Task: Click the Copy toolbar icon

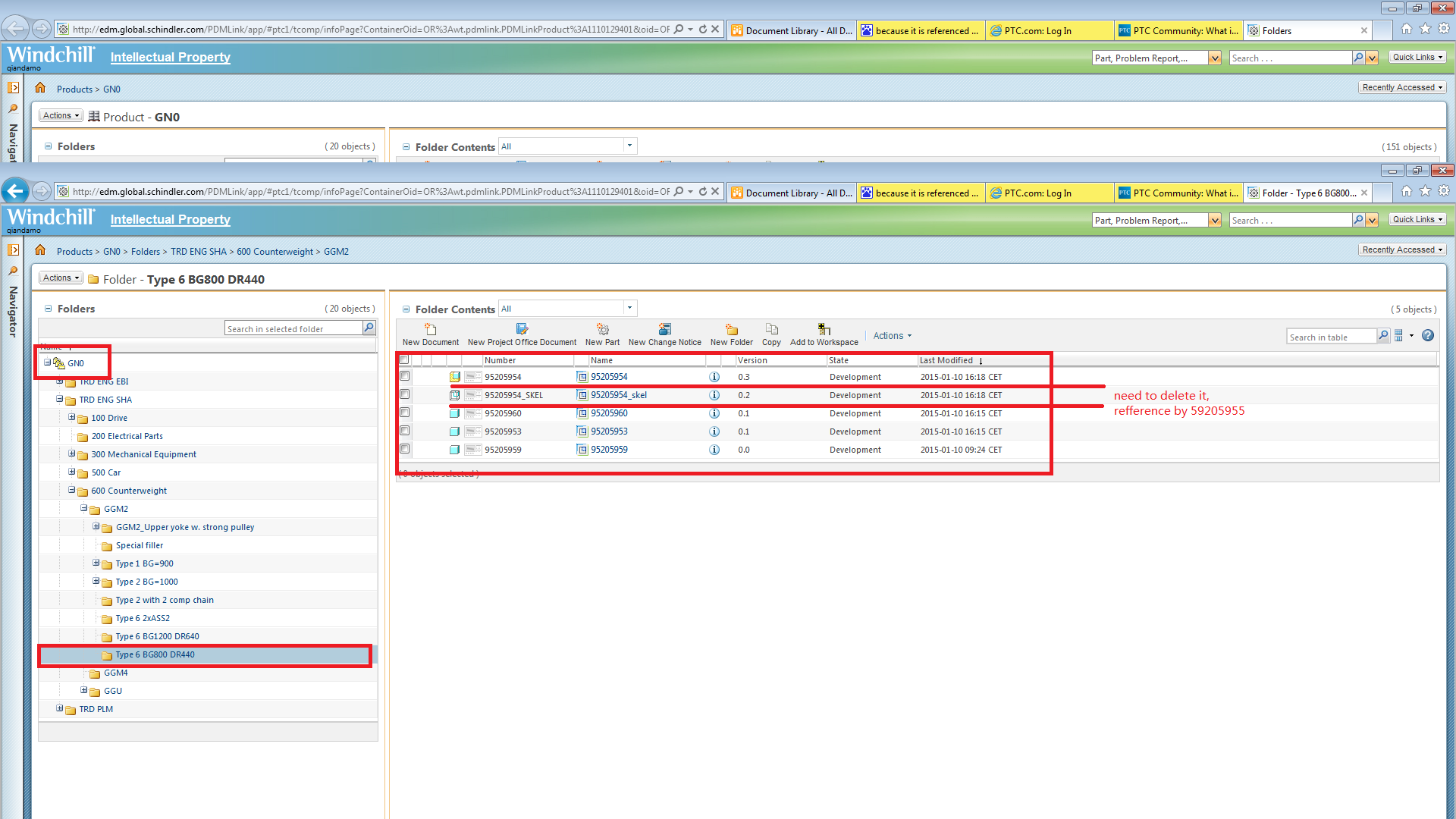Action: [x=771, y=329]
